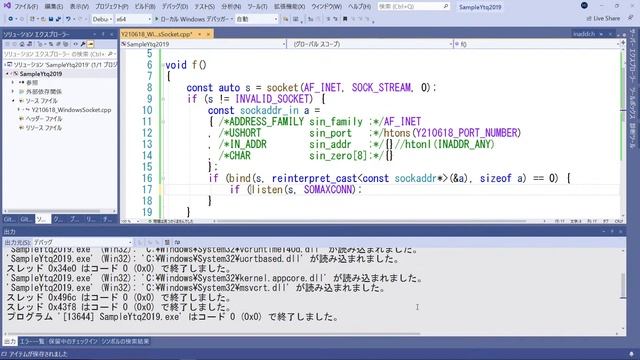Expand the 参照 node
This screenshot has height=360, width=640.
click(13, 83)
